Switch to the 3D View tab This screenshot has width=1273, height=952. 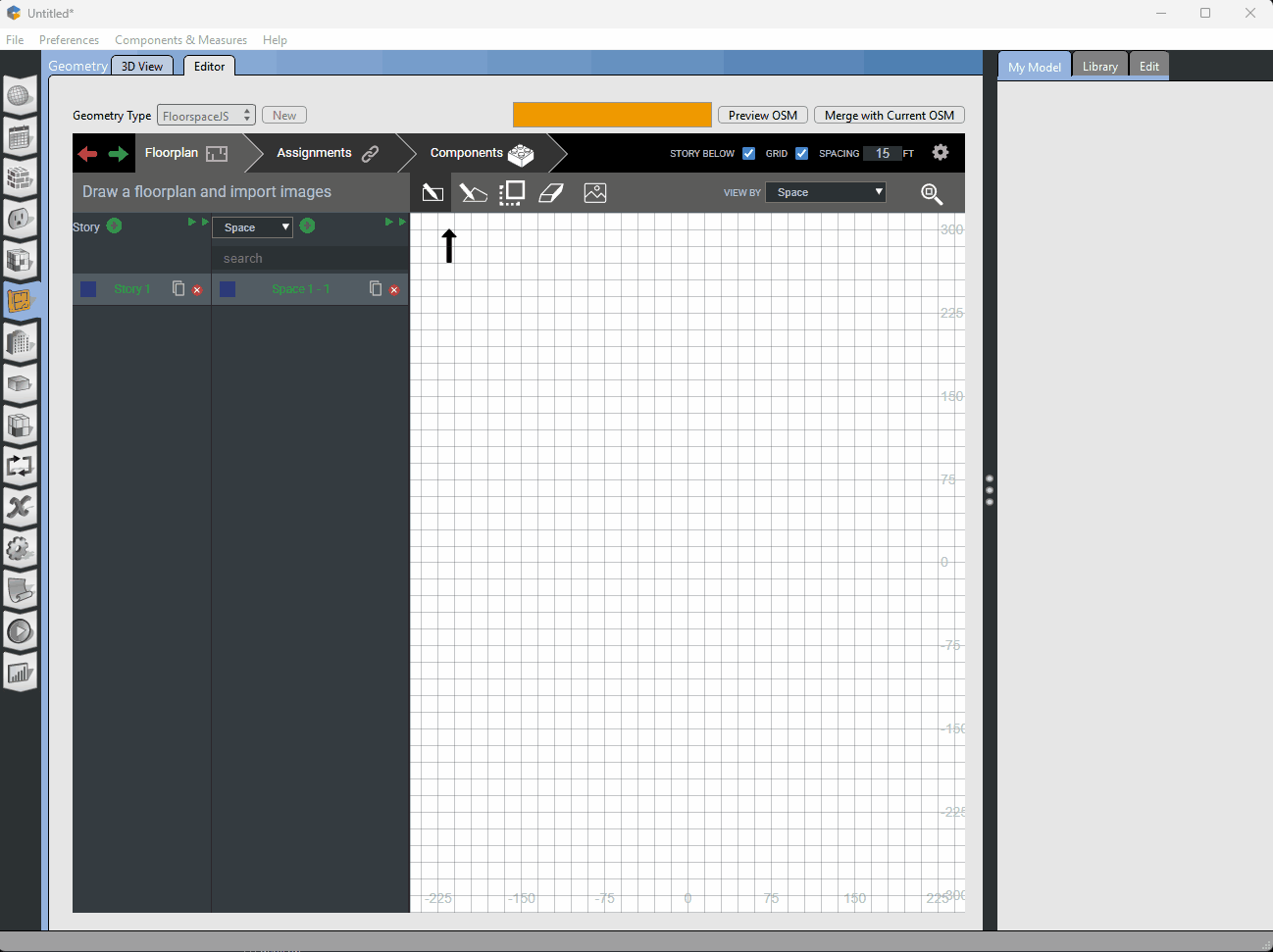pos(142,66)
